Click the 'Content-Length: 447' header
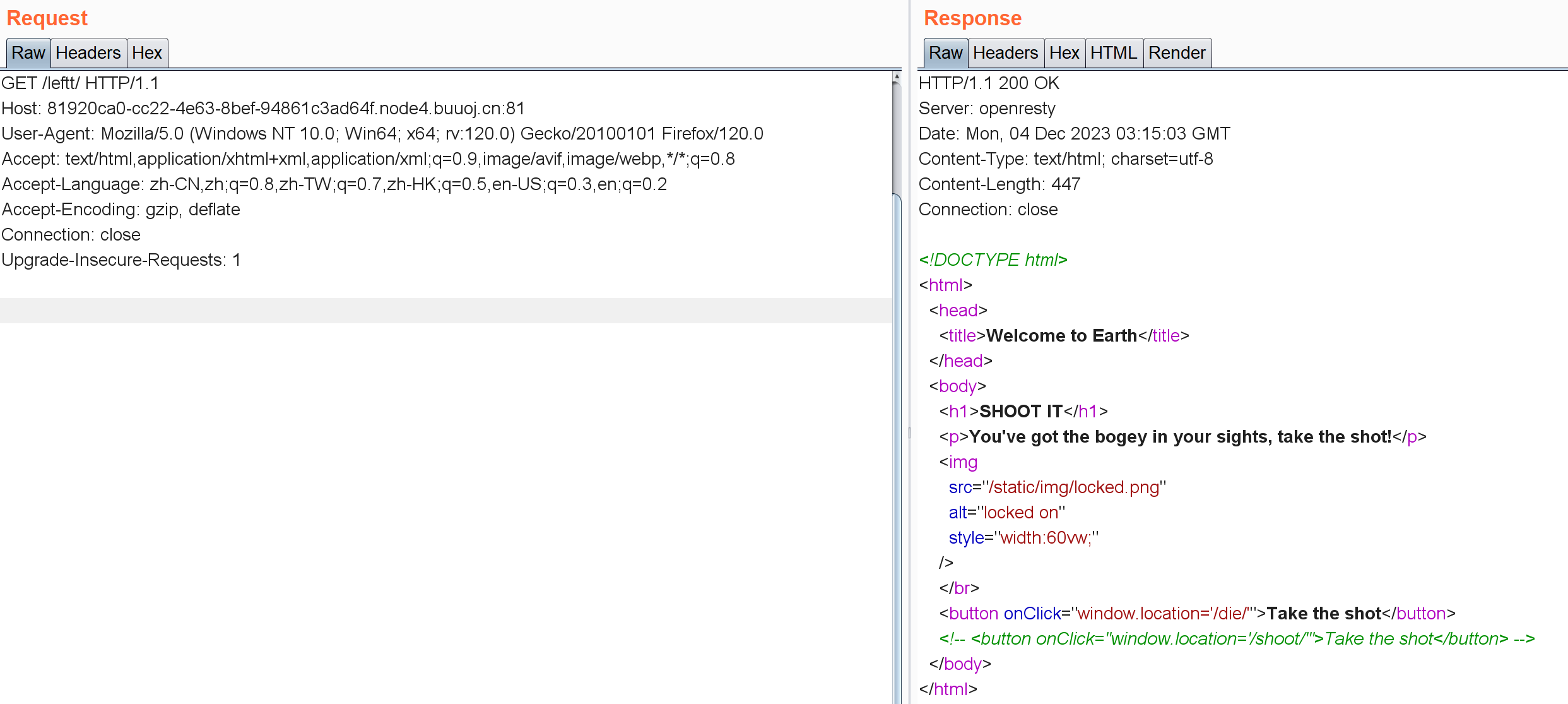This screenshot has height=704, width=1568. [x=999, y=184]
